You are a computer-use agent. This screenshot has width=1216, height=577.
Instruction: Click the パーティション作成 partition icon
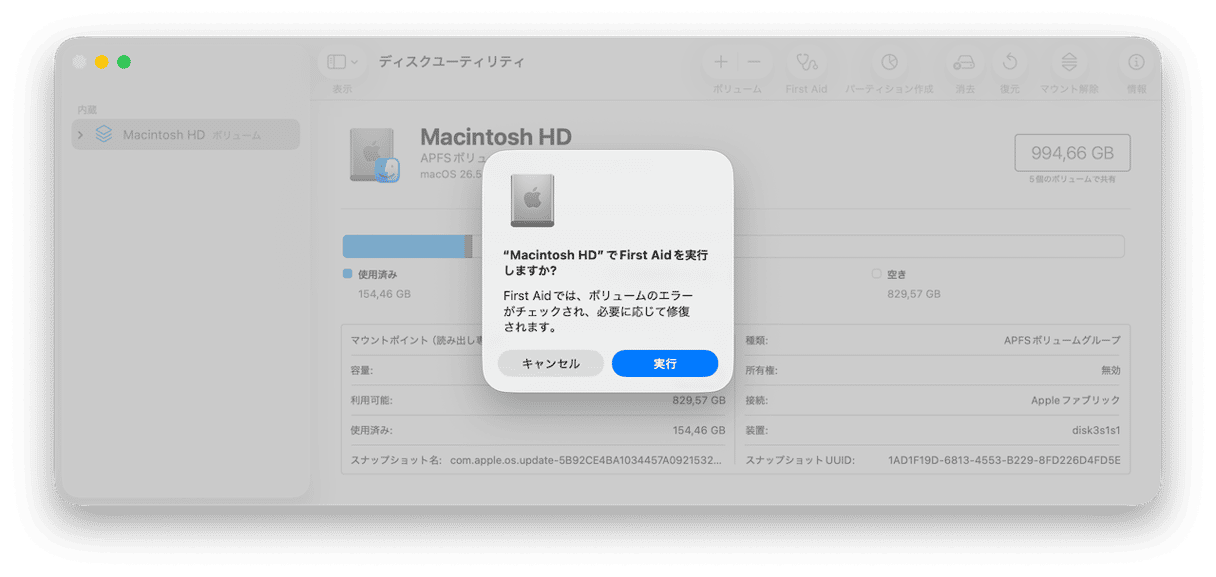point(889,62)
